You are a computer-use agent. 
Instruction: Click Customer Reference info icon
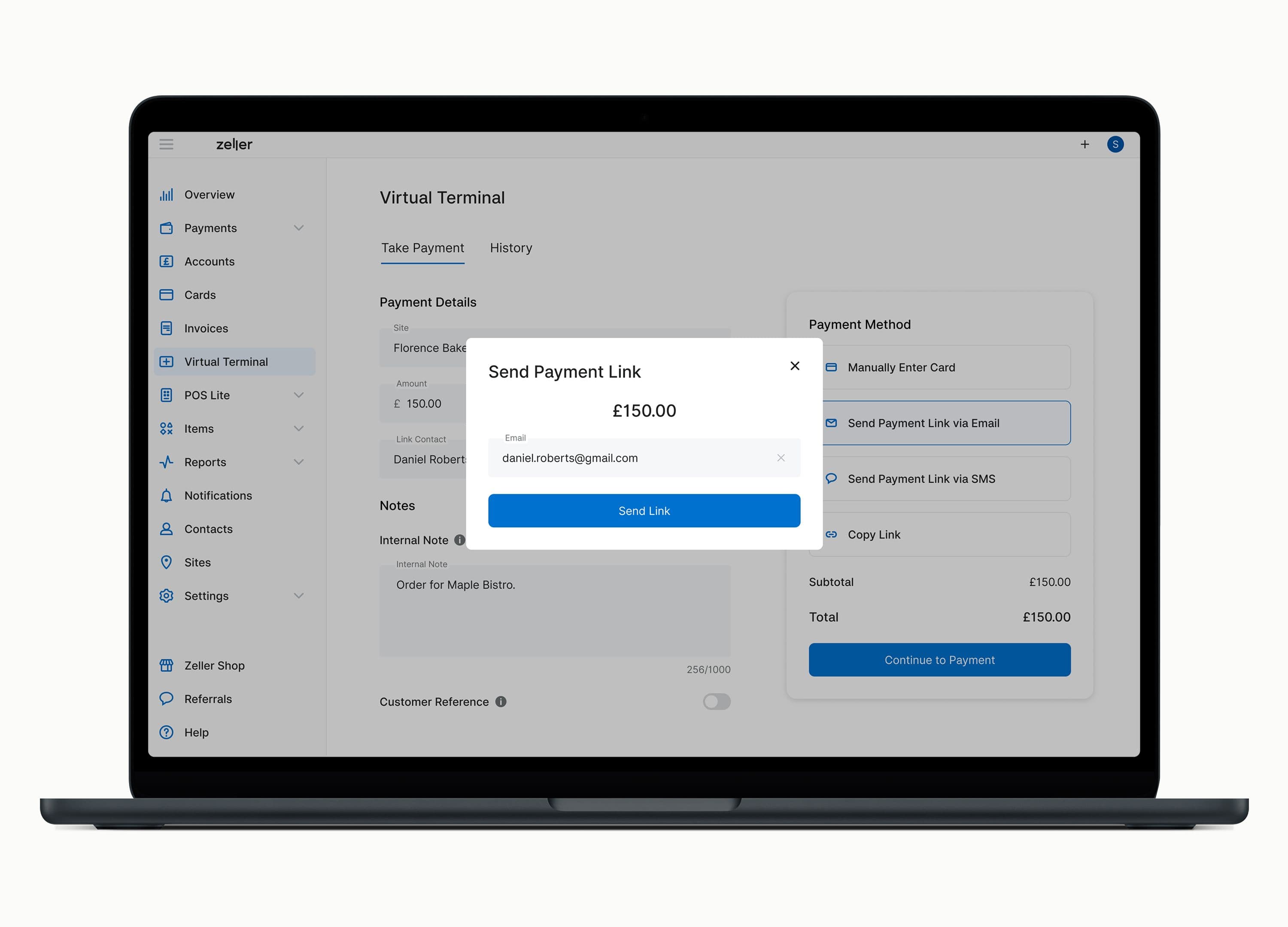501,702
